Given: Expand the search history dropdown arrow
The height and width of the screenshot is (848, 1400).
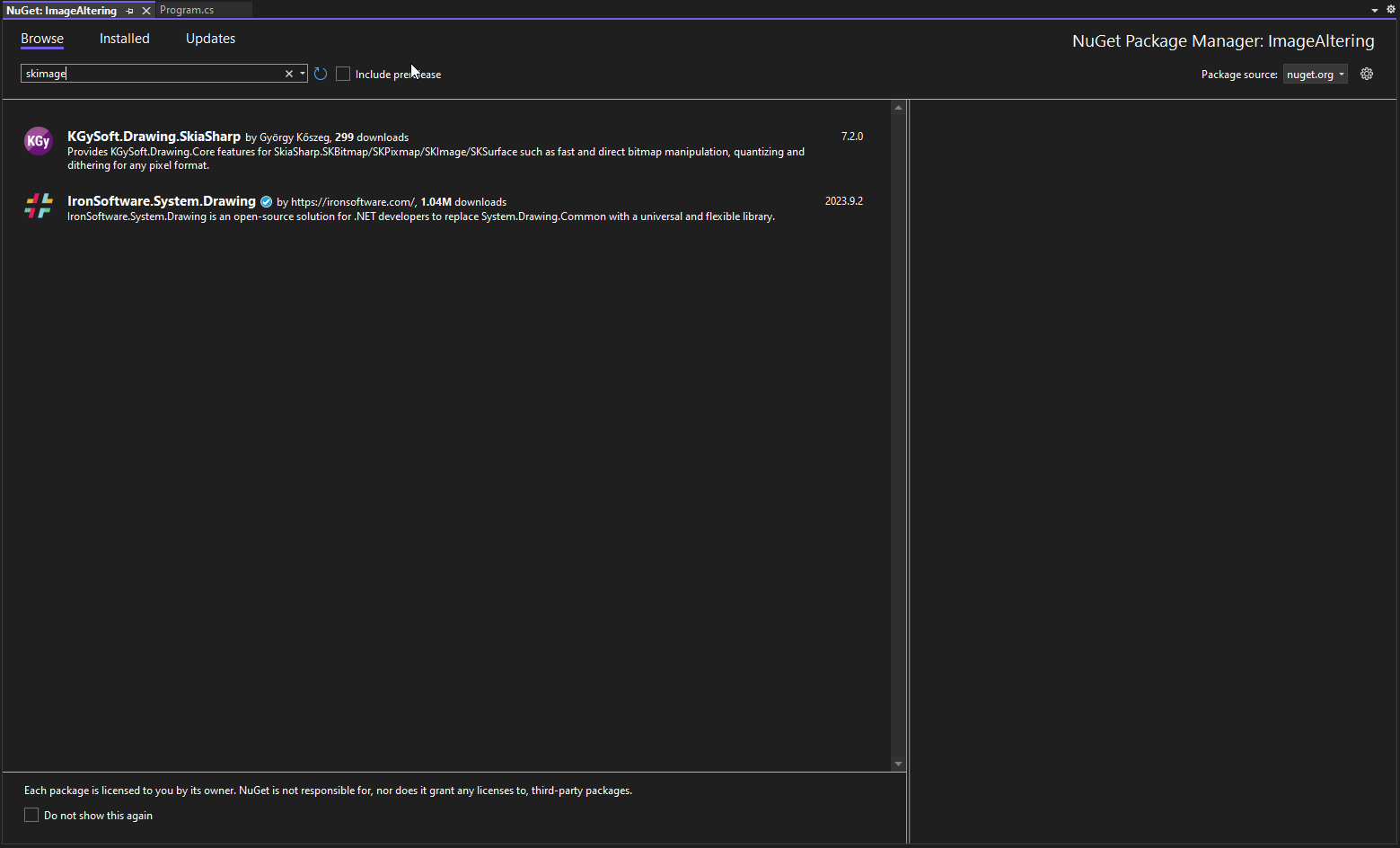Looking at the screenshot, I should click(303, 74).
